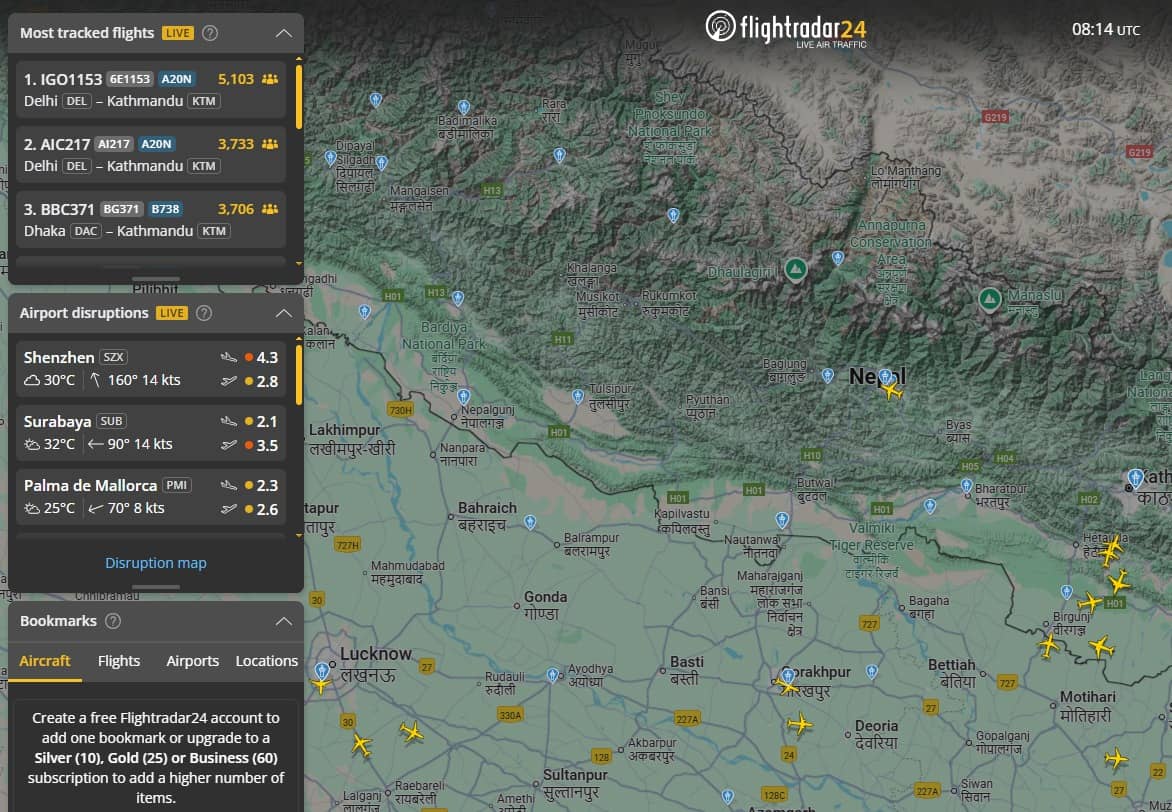Viewport: 1172px width, 812px height.
Task: Click the resize handle below Airport disruptions
Action: 156,587
